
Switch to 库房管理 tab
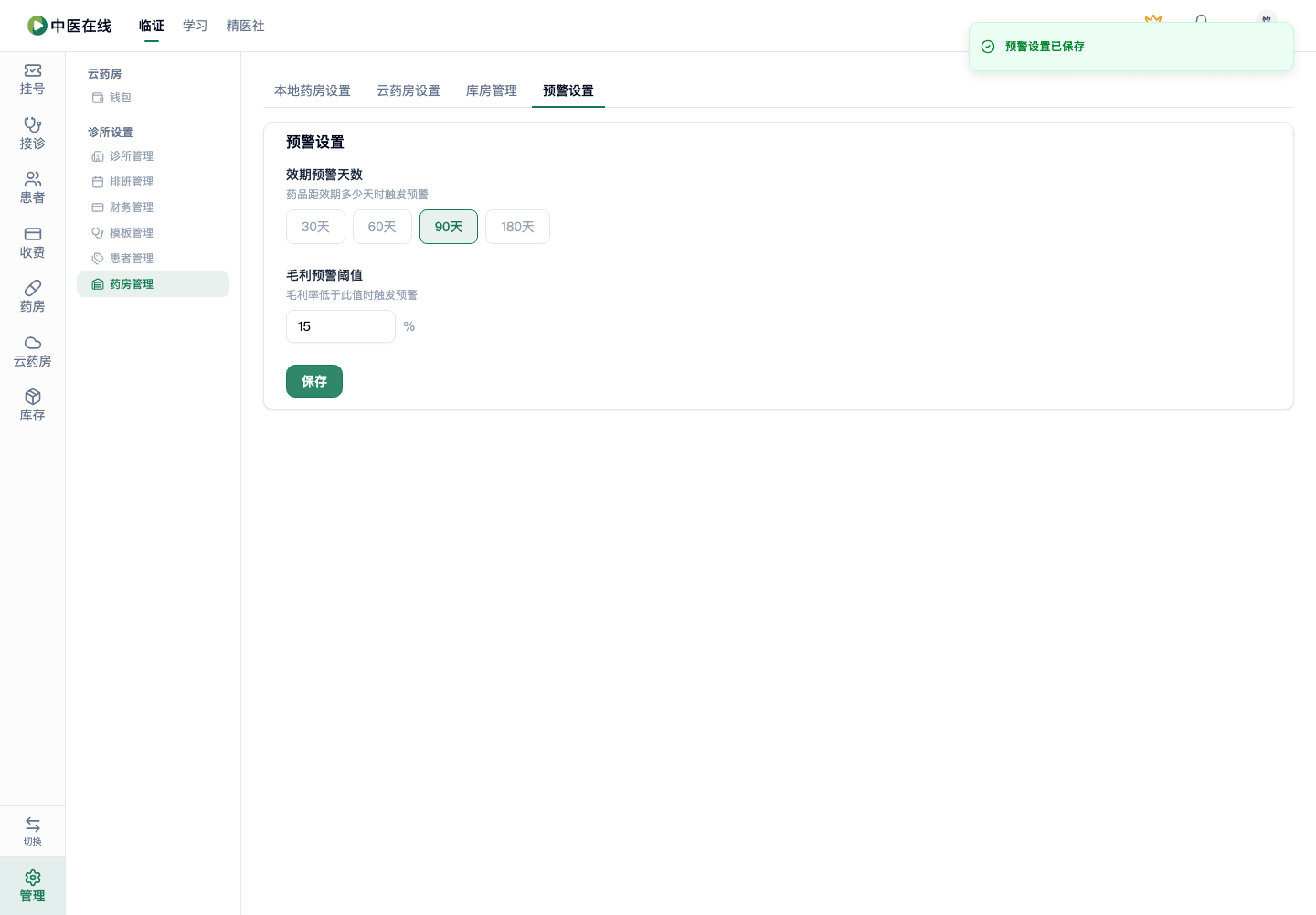point(492,90)
